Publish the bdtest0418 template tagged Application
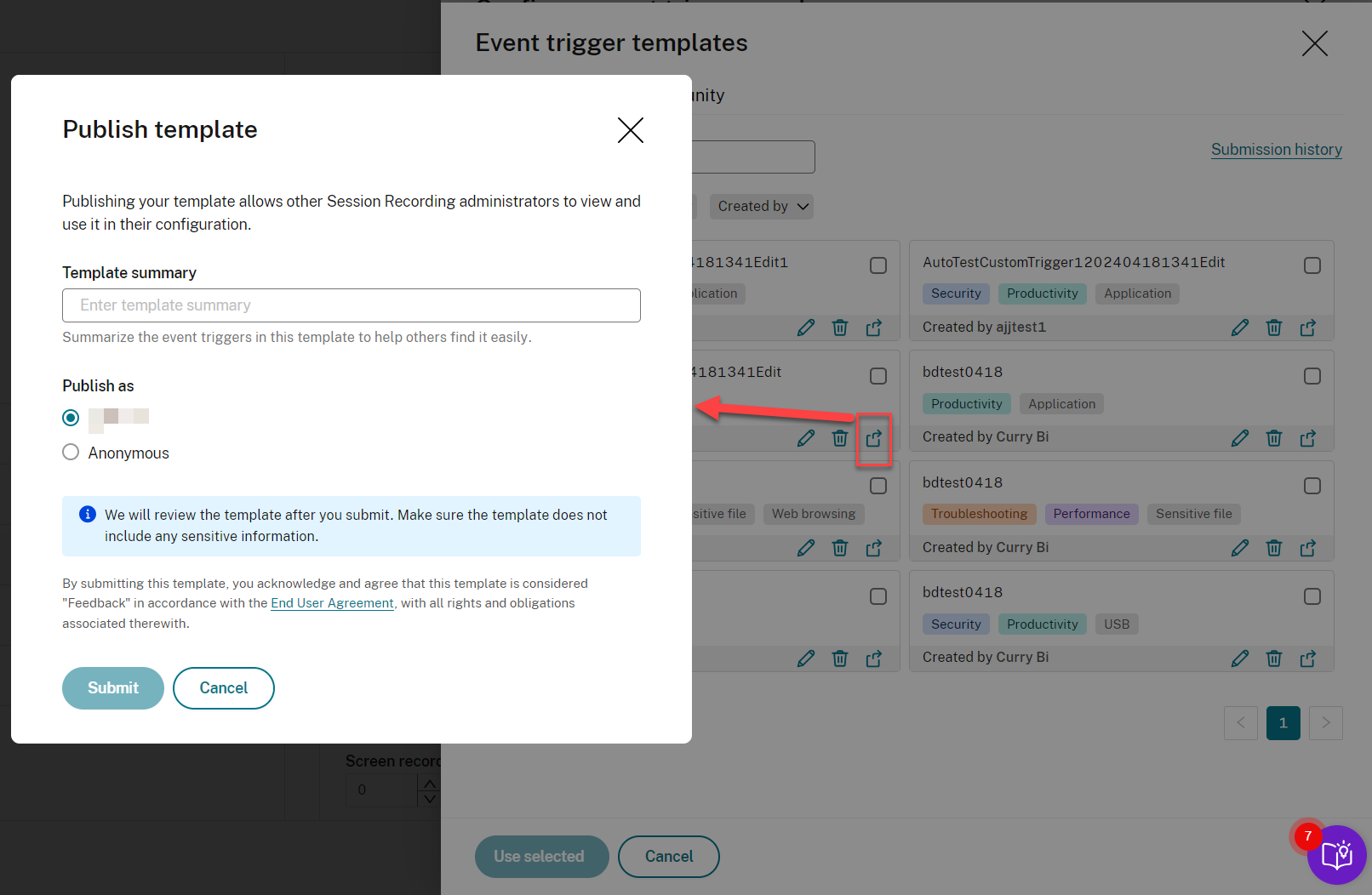The image size is (1372, 895). 1308,438
